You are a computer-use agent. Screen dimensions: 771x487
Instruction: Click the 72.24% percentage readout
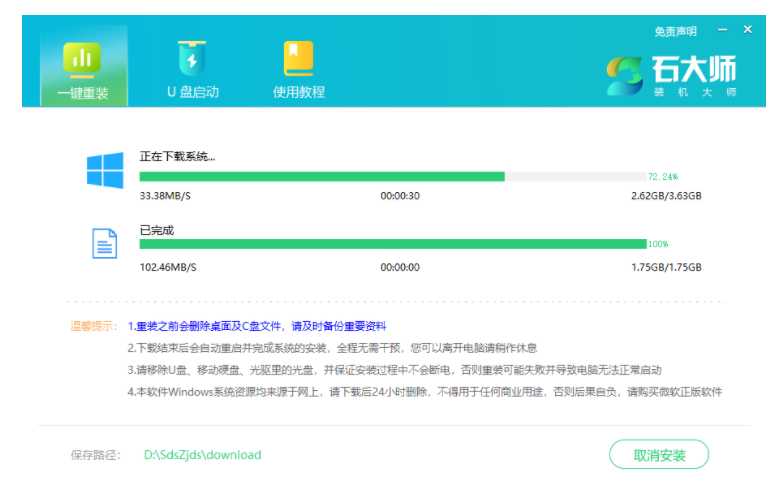click(x=662, y=176)
